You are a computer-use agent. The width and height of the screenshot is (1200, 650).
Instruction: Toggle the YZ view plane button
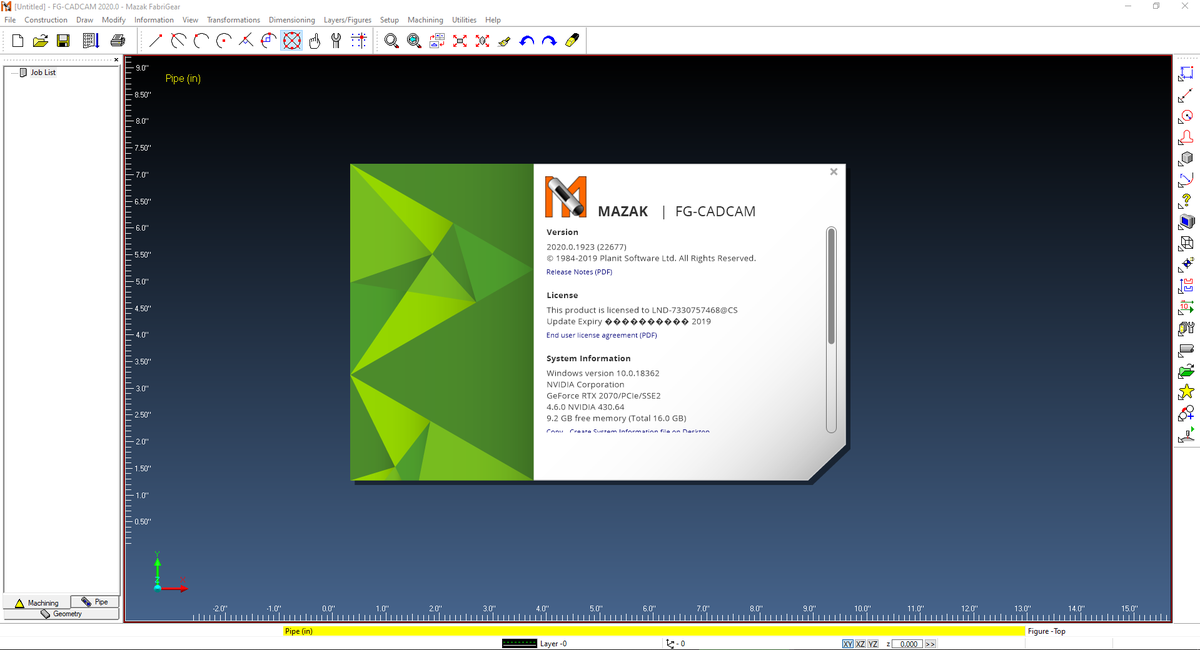click(872, 643)
